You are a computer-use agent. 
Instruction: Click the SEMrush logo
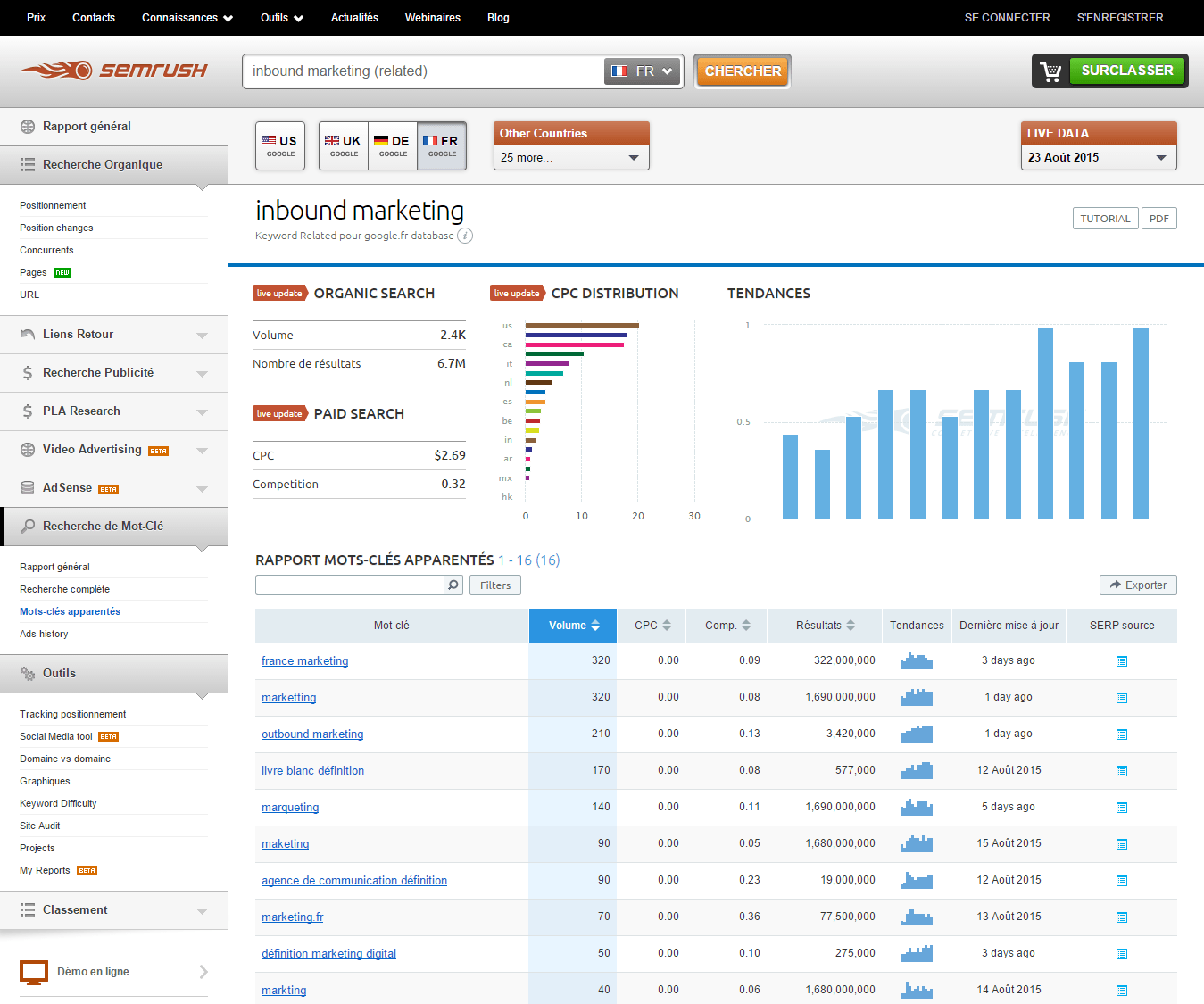click(113, 71)
